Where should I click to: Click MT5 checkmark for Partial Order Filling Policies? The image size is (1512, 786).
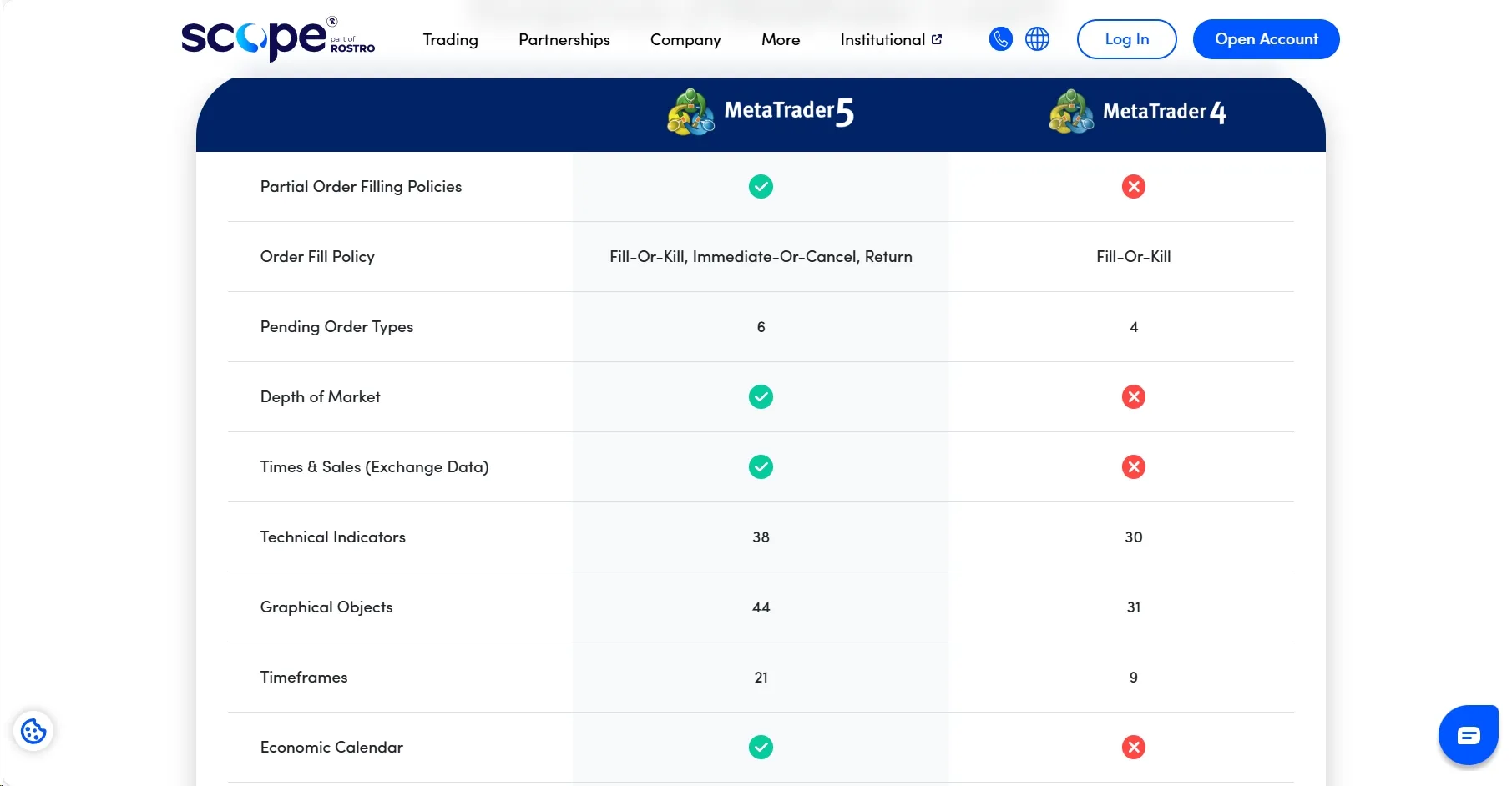click(761, 187)
